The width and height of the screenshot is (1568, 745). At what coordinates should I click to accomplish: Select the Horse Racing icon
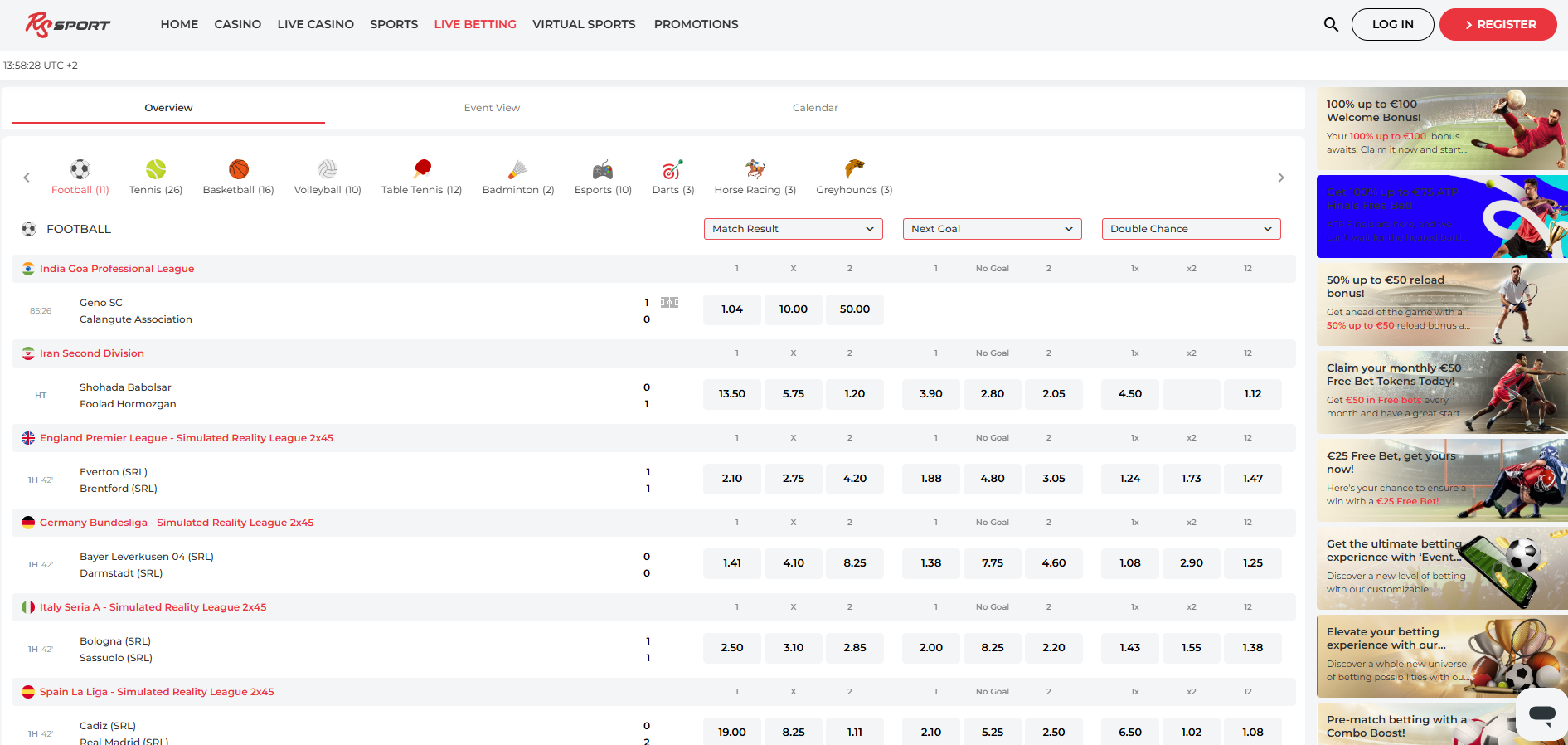[755, 169]
